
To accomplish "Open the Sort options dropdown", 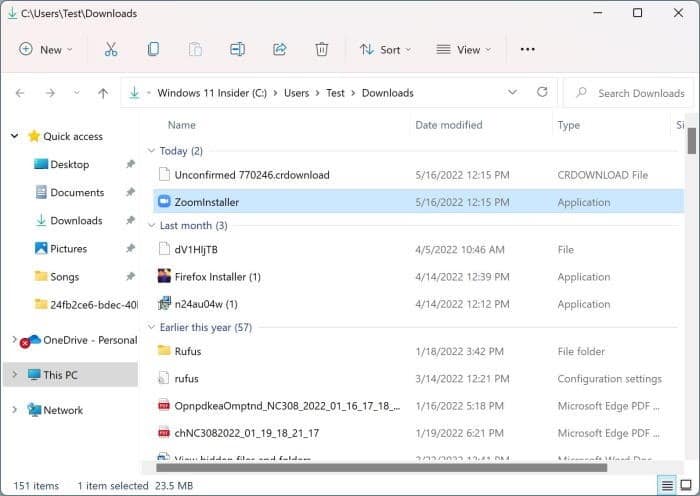I will [386, 50].
